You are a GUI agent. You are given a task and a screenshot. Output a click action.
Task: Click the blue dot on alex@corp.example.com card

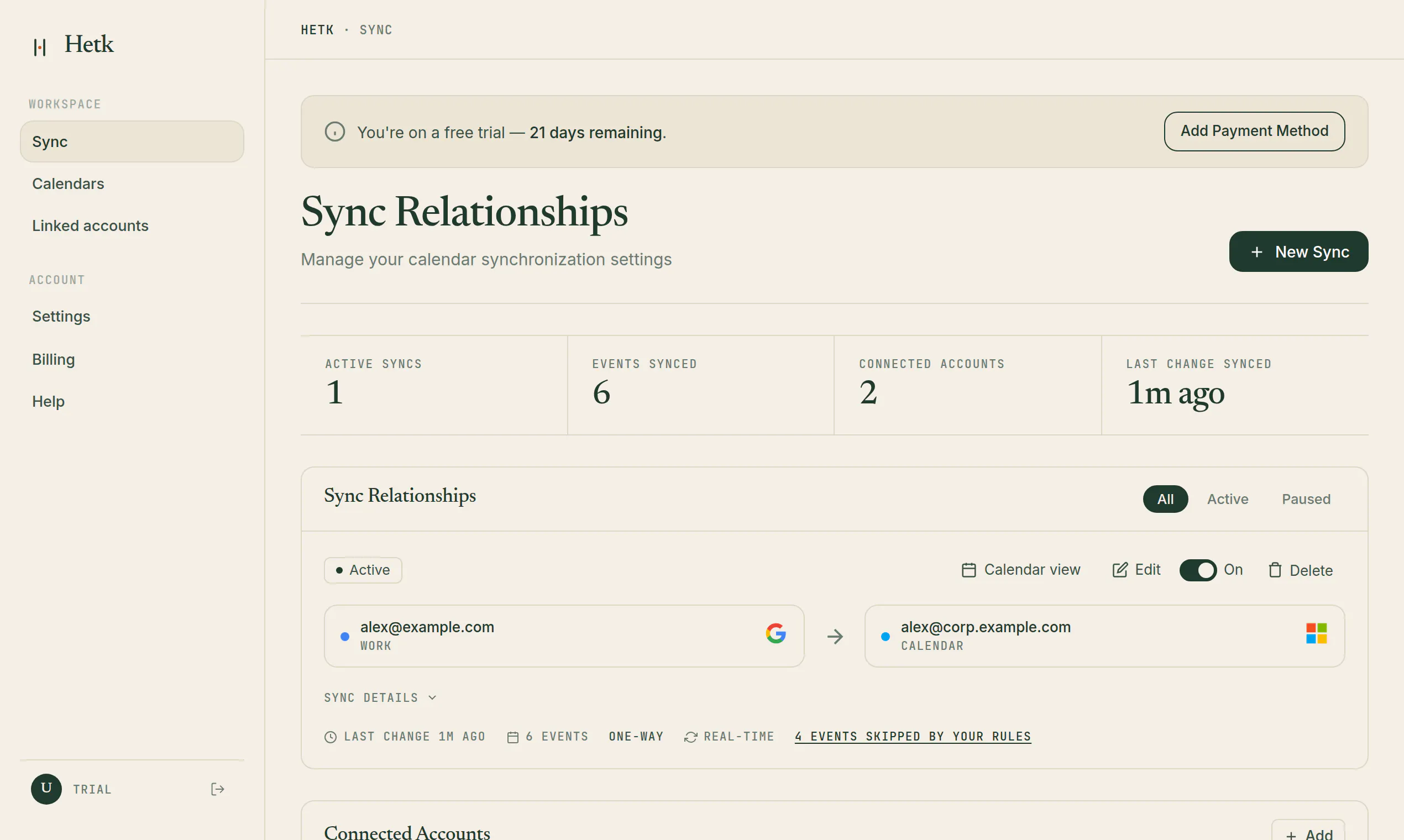click(886, 636)
